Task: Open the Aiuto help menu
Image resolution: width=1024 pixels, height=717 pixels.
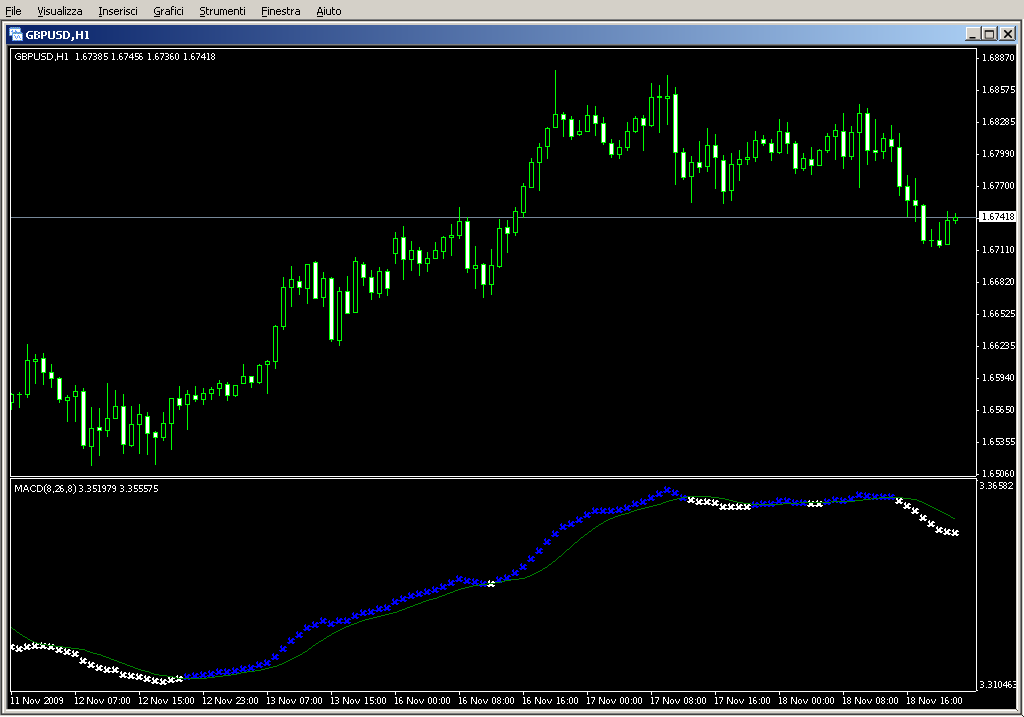Action: coord(328,11)
